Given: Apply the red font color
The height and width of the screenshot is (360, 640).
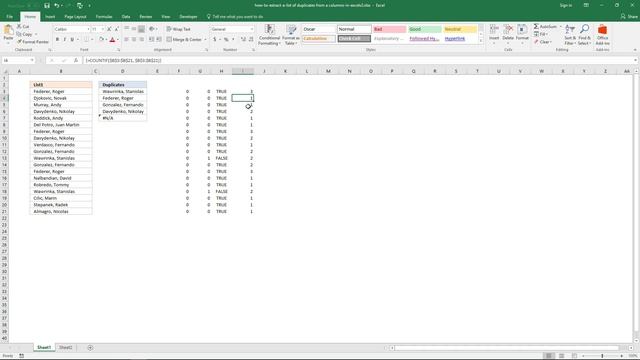Looking at the screenshot, I should click(x=113, y=40).
